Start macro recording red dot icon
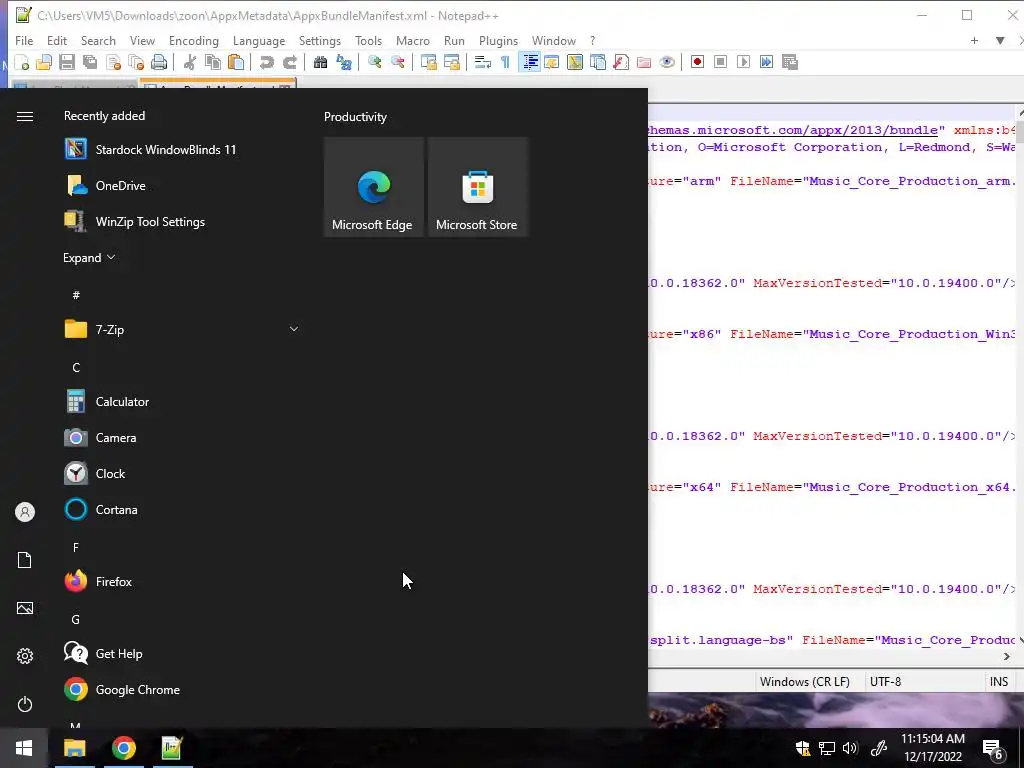The height and width of the screenshot is (768, 1024). click(x=697, y=62)
